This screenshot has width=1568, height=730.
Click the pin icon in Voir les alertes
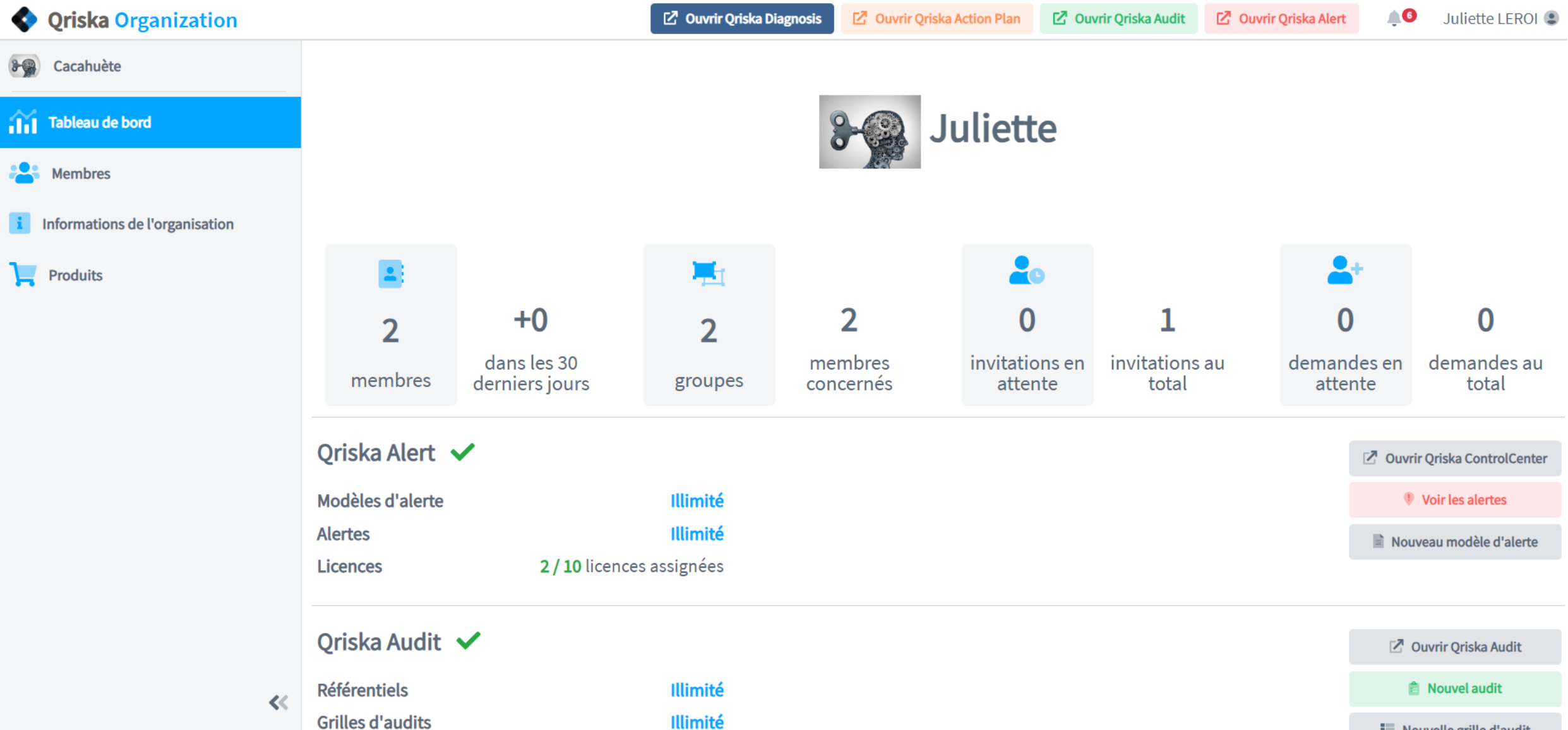1408,500
